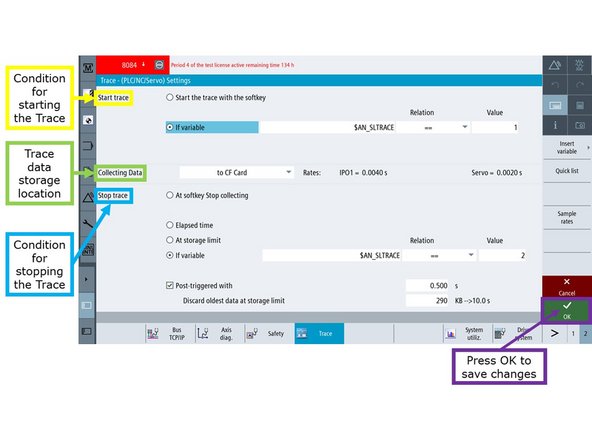Open the alarm triangle icon at top right
The image size is (592, 444).
[555, 65]
